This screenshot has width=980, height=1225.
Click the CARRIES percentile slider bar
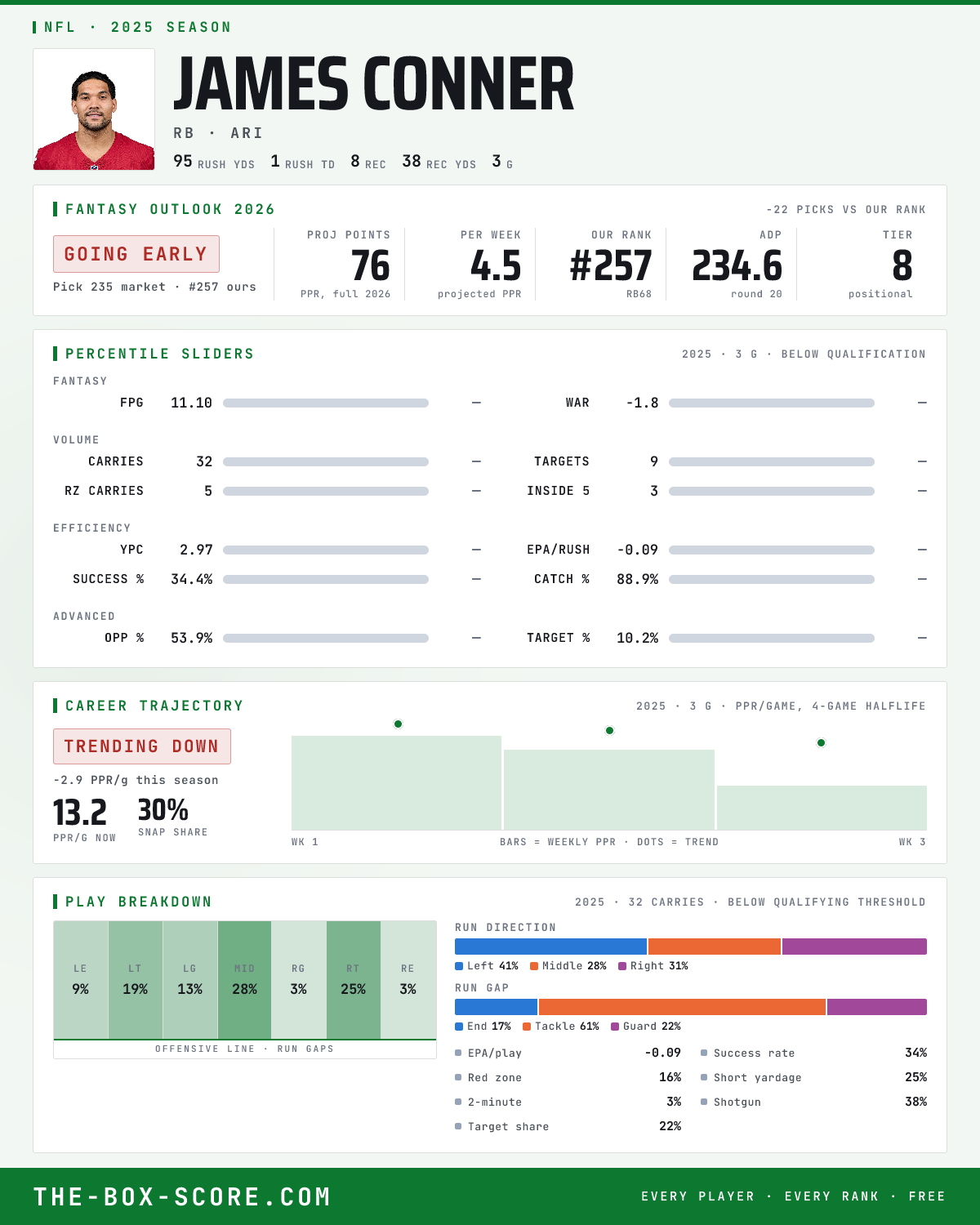[x=326, y=462]
